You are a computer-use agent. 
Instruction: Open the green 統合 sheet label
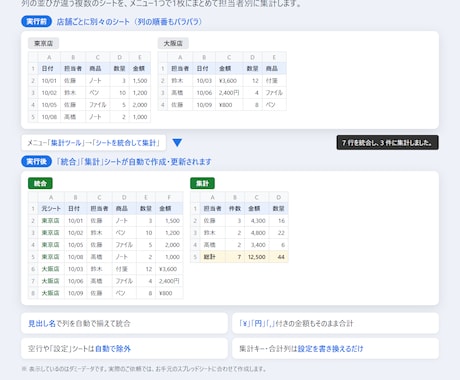(x=40, y=183)
